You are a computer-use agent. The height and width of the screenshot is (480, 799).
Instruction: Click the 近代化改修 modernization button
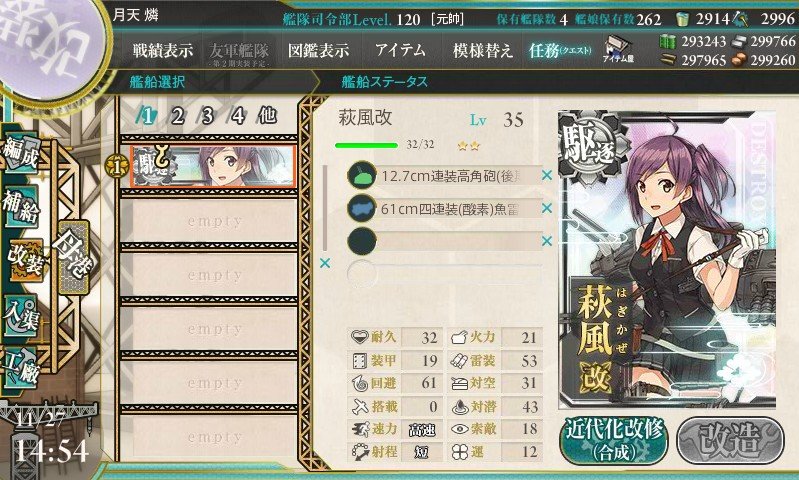coord(615,441)
